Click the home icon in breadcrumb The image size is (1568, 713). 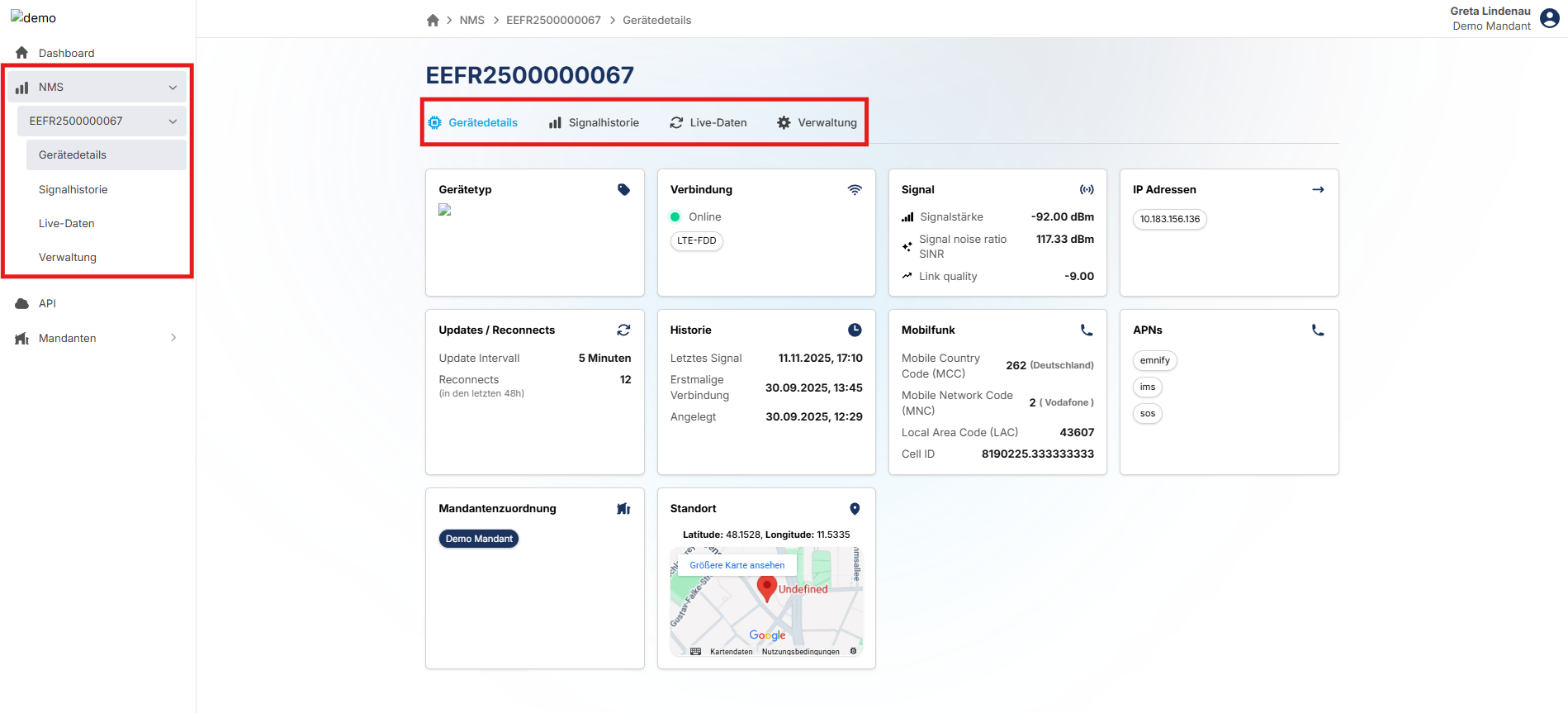tap(433, 20)
